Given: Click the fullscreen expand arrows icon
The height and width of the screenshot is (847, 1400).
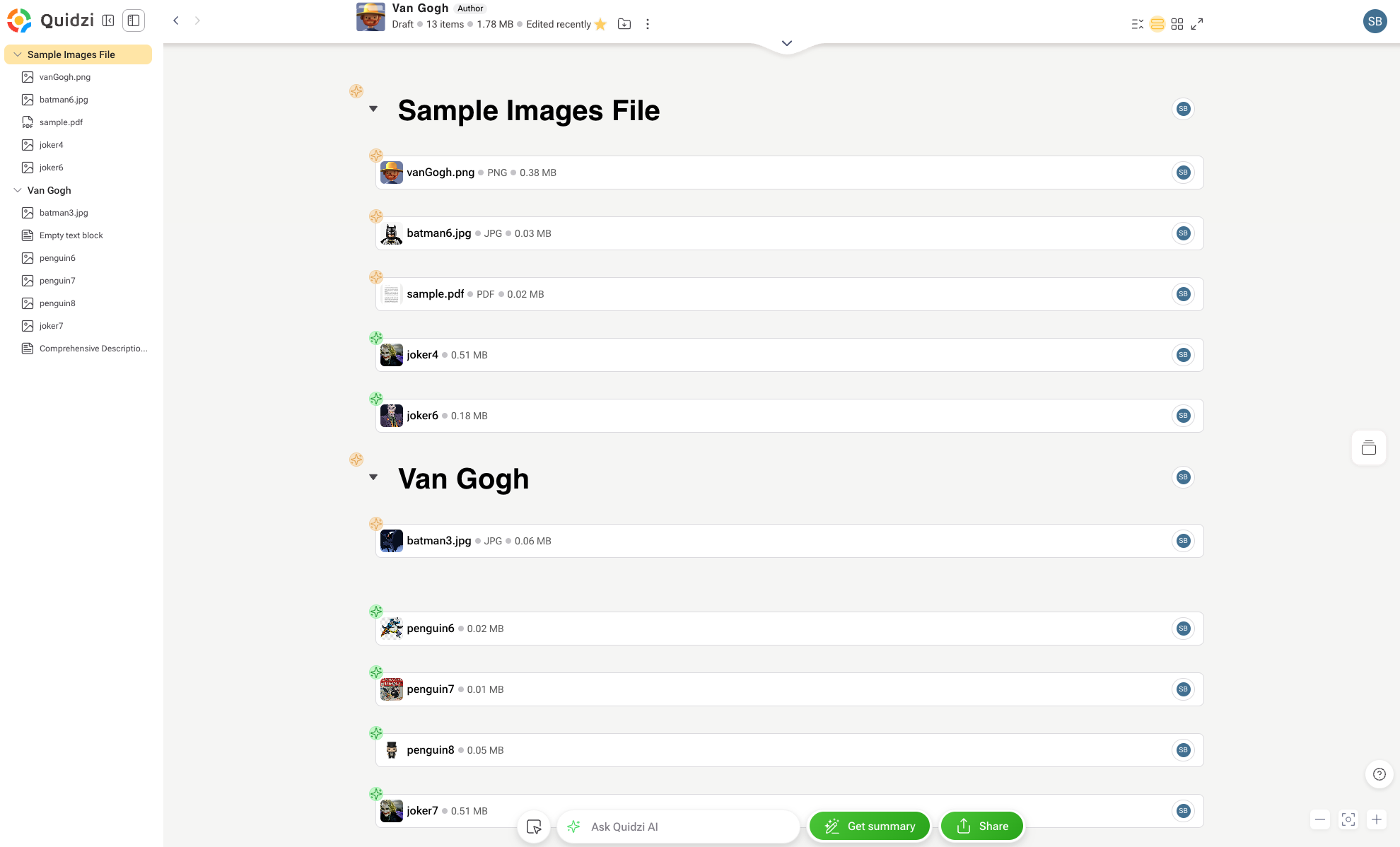Looking at the screenshot, I should pos(1197,24).
